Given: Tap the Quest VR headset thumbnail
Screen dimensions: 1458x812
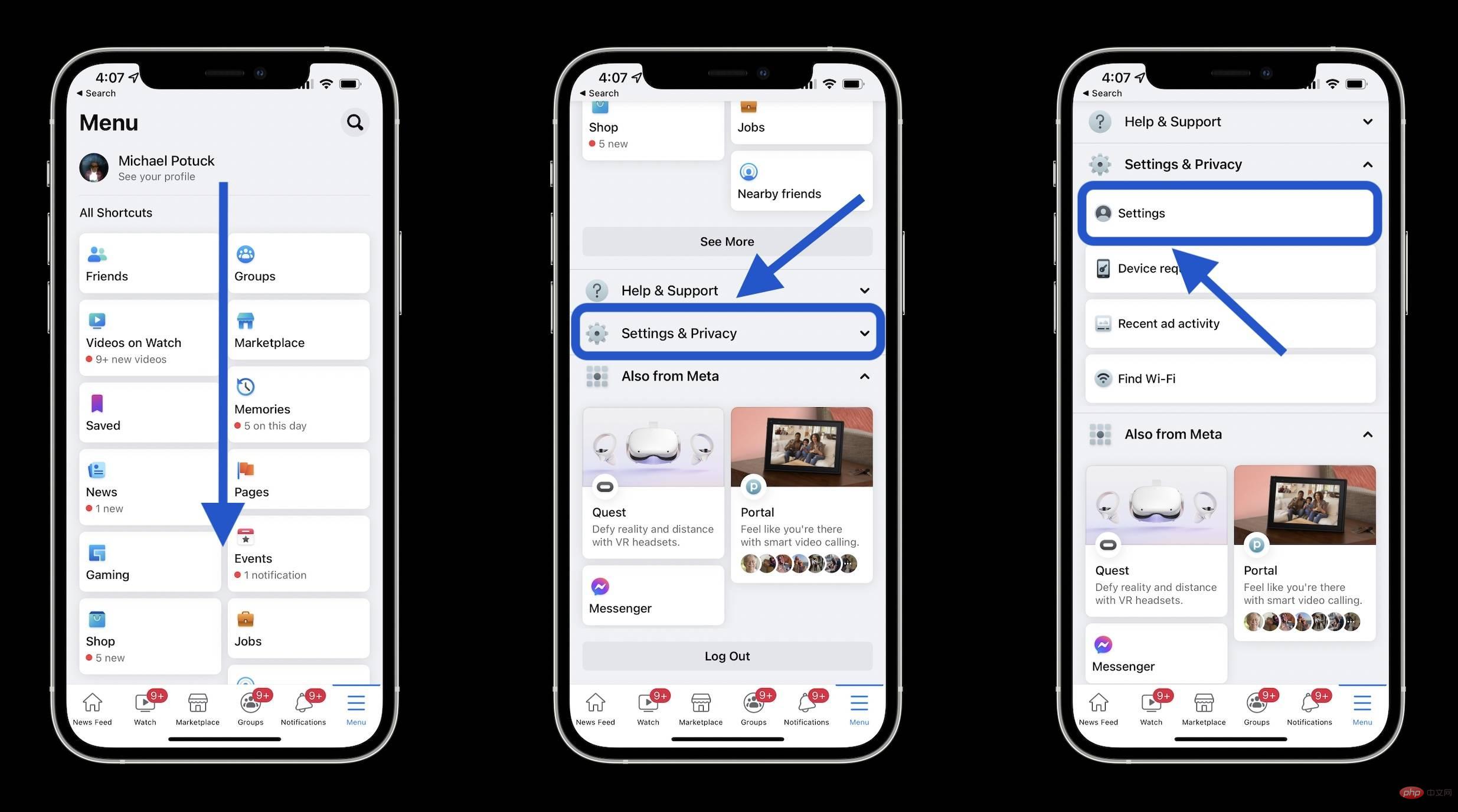Looking at the screenshot, I should [x=652, y=446].
